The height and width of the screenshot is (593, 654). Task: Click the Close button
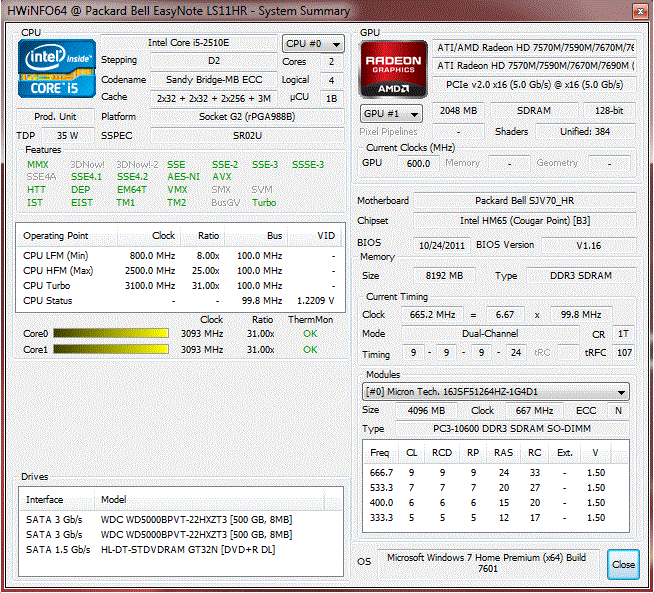click(623, 564)
